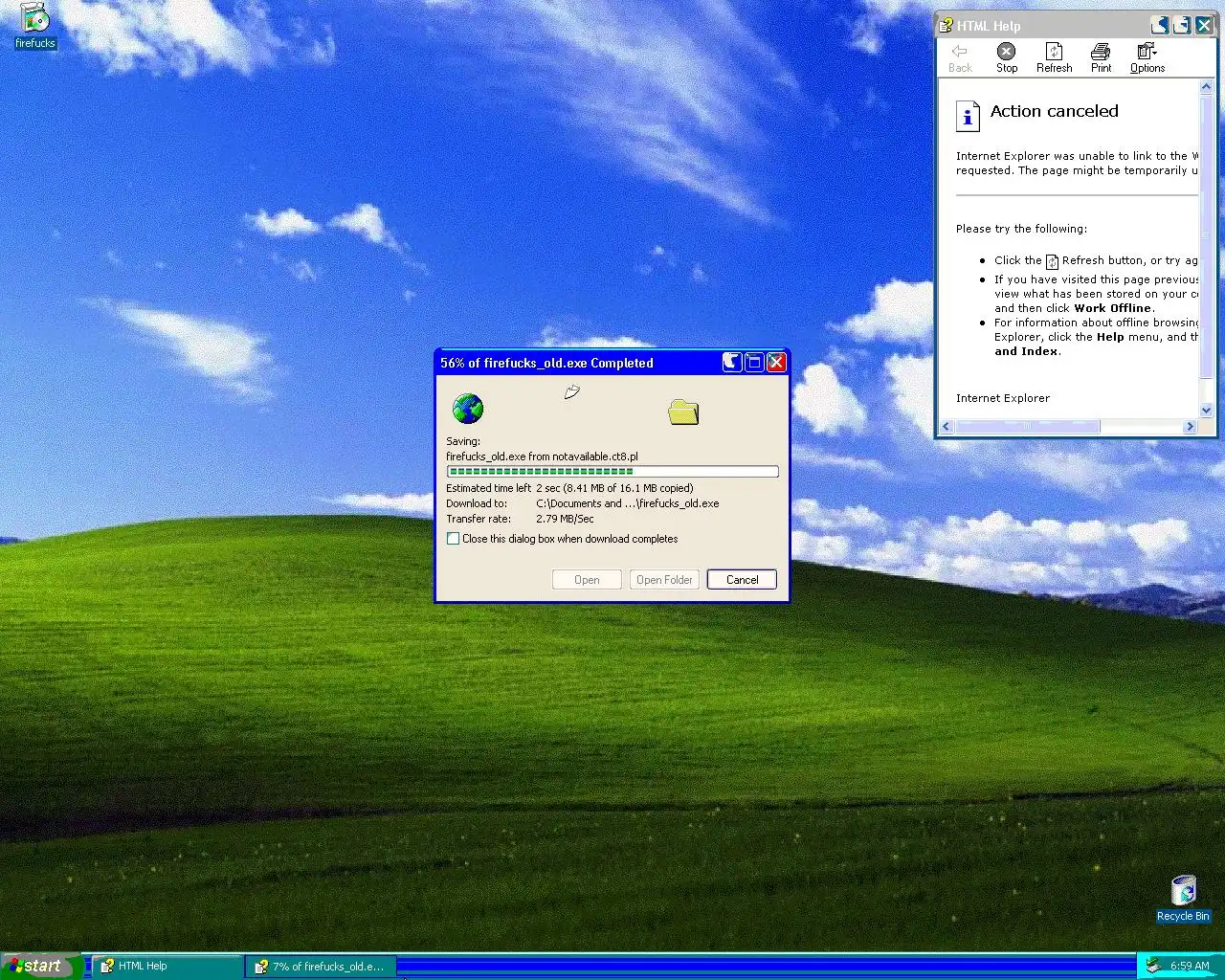
Task: Click the info icon beside Action canceled
Action: click(x=968, y=116)
